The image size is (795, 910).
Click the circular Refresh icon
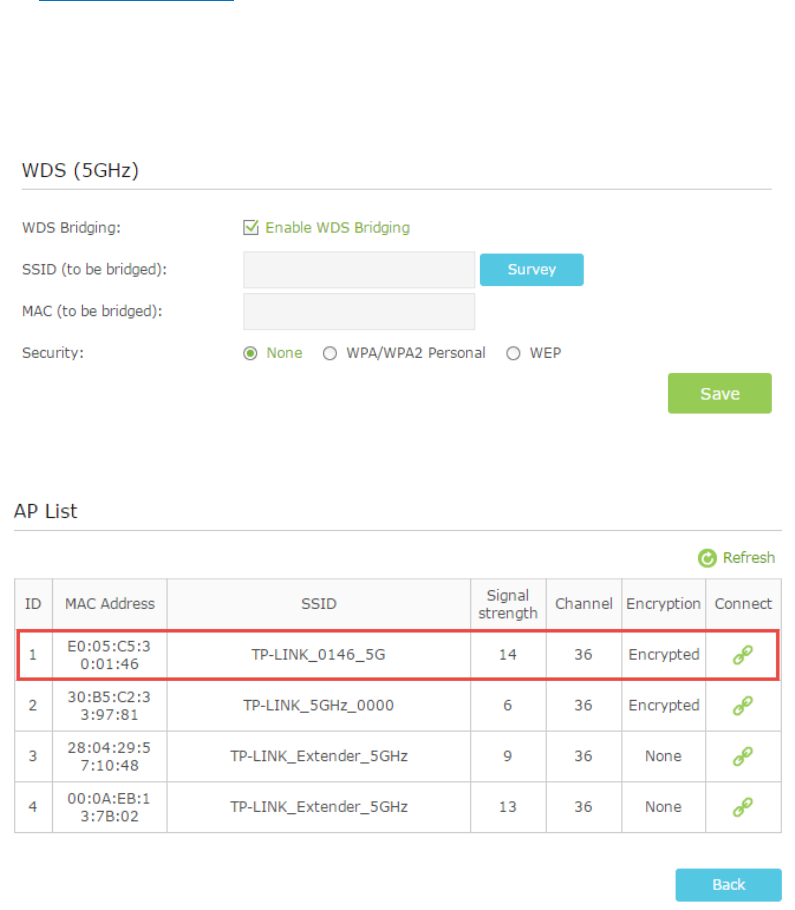[707, 558]
